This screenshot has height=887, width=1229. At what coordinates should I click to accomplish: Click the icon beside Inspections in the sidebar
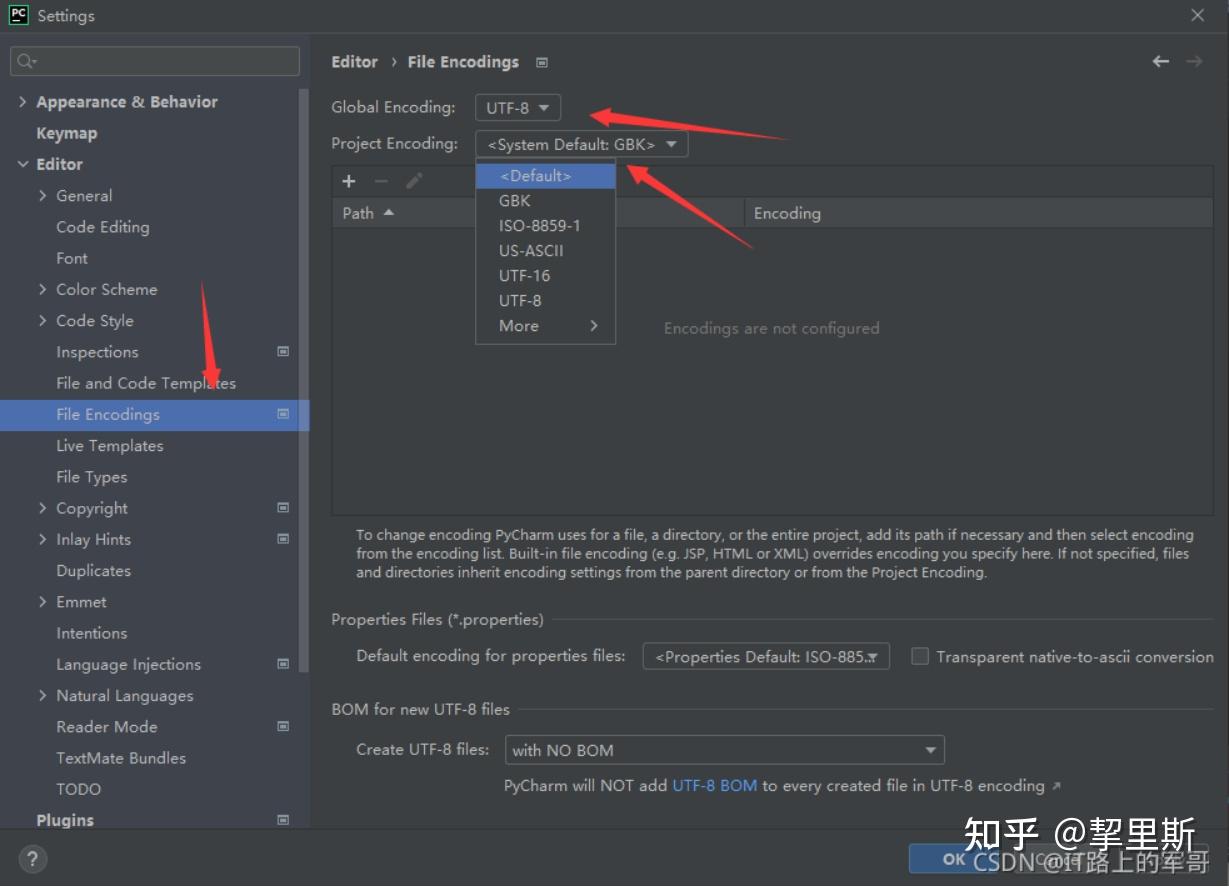283,351
